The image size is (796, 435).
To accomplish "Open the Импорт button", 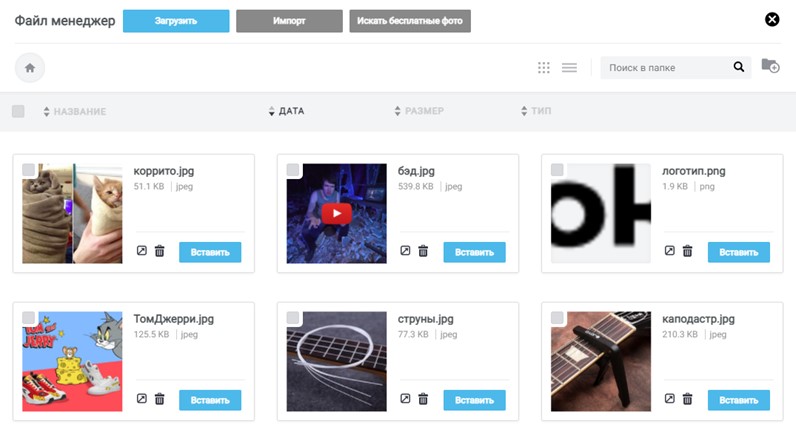I will [x=289, y=20].
